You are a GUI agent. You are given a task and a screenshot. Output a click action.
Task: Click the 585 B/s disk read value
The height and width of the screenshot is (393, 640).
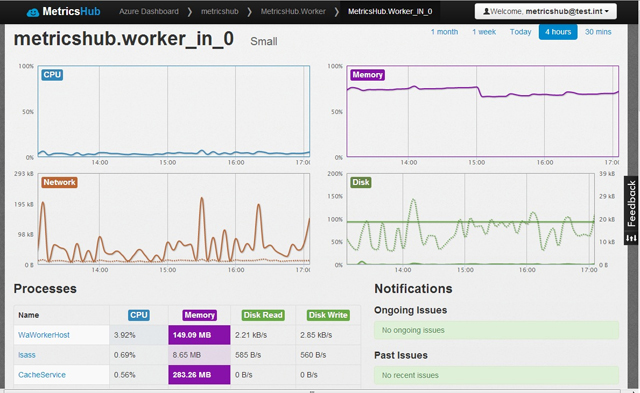tap(248, 355)
